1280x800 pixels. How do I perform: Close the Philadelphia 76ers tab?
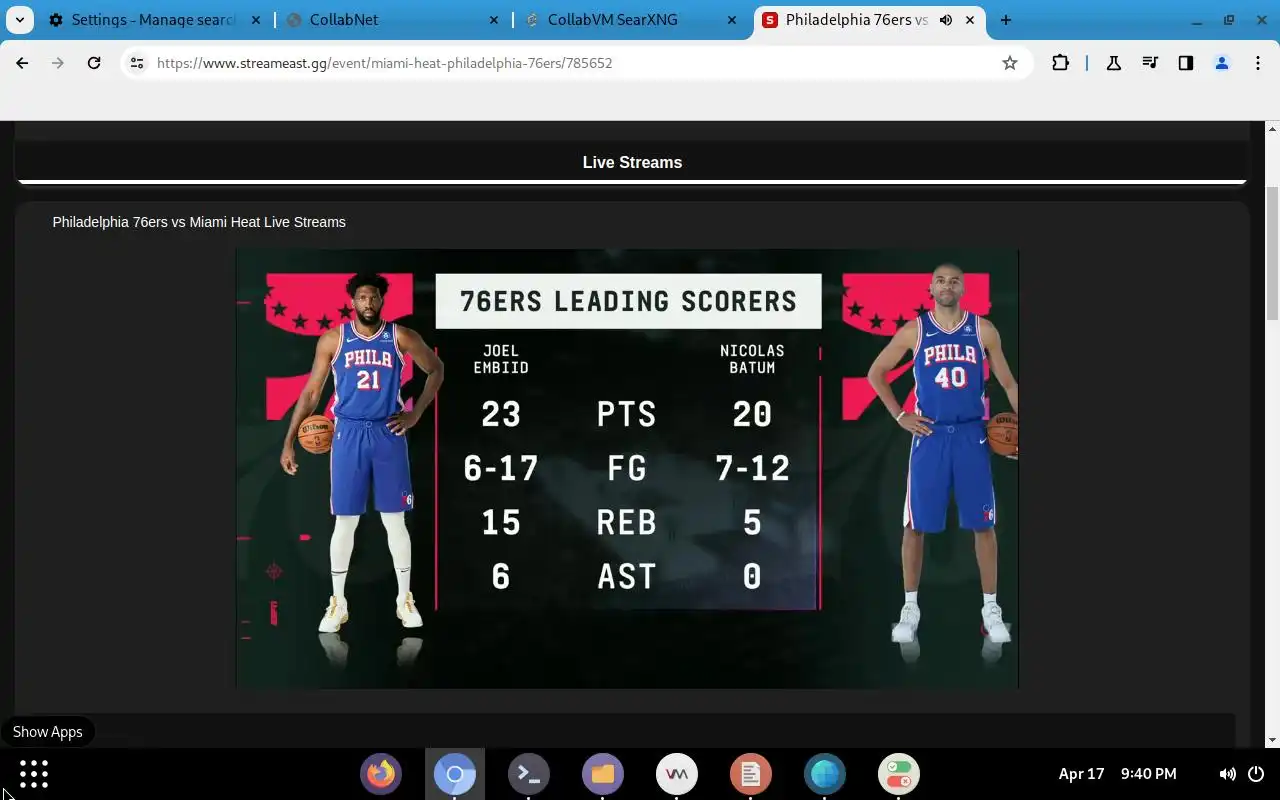click(x=970, y=20)
